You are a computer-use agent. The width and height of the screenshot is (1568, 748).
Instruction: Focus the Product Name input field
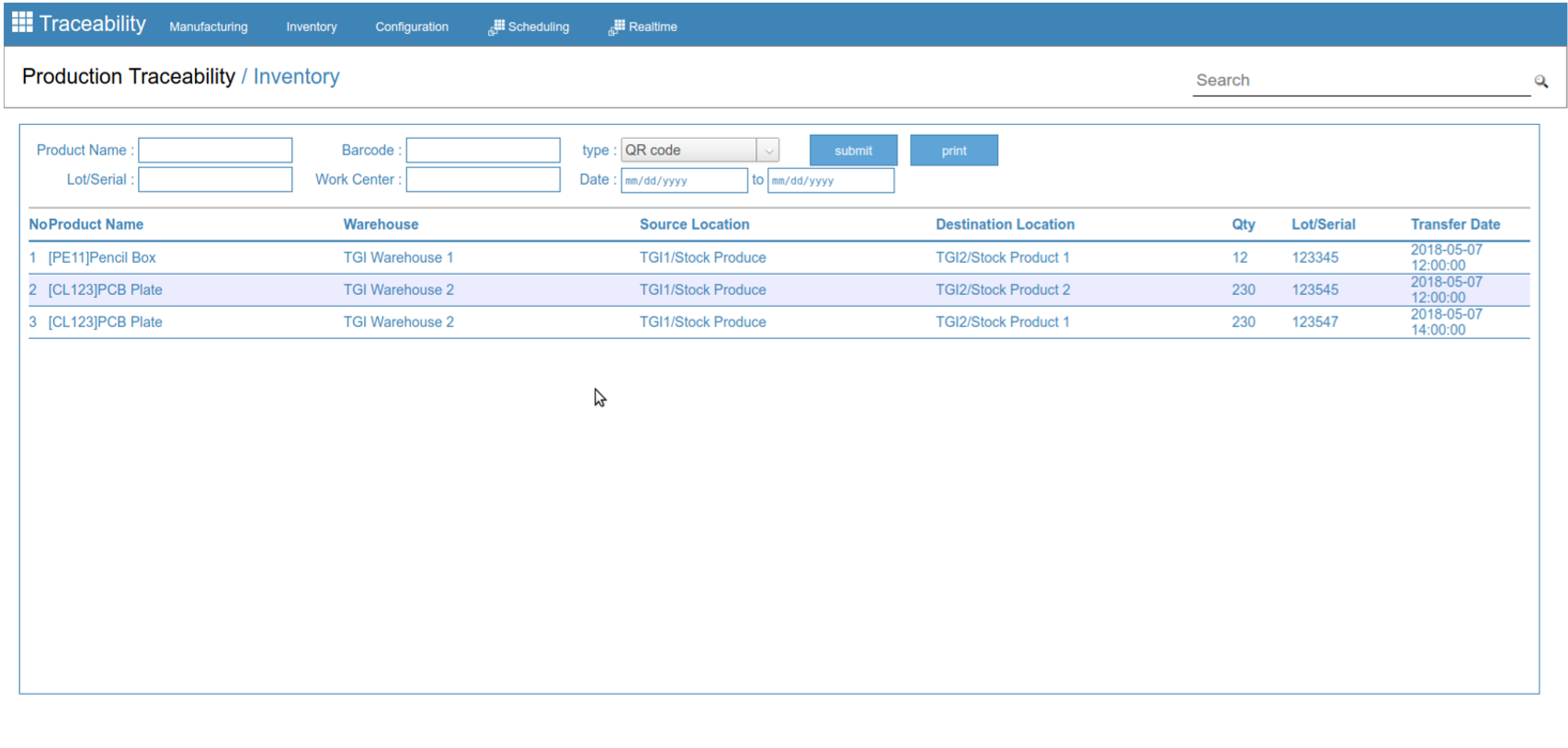click(x=215, y=150)
